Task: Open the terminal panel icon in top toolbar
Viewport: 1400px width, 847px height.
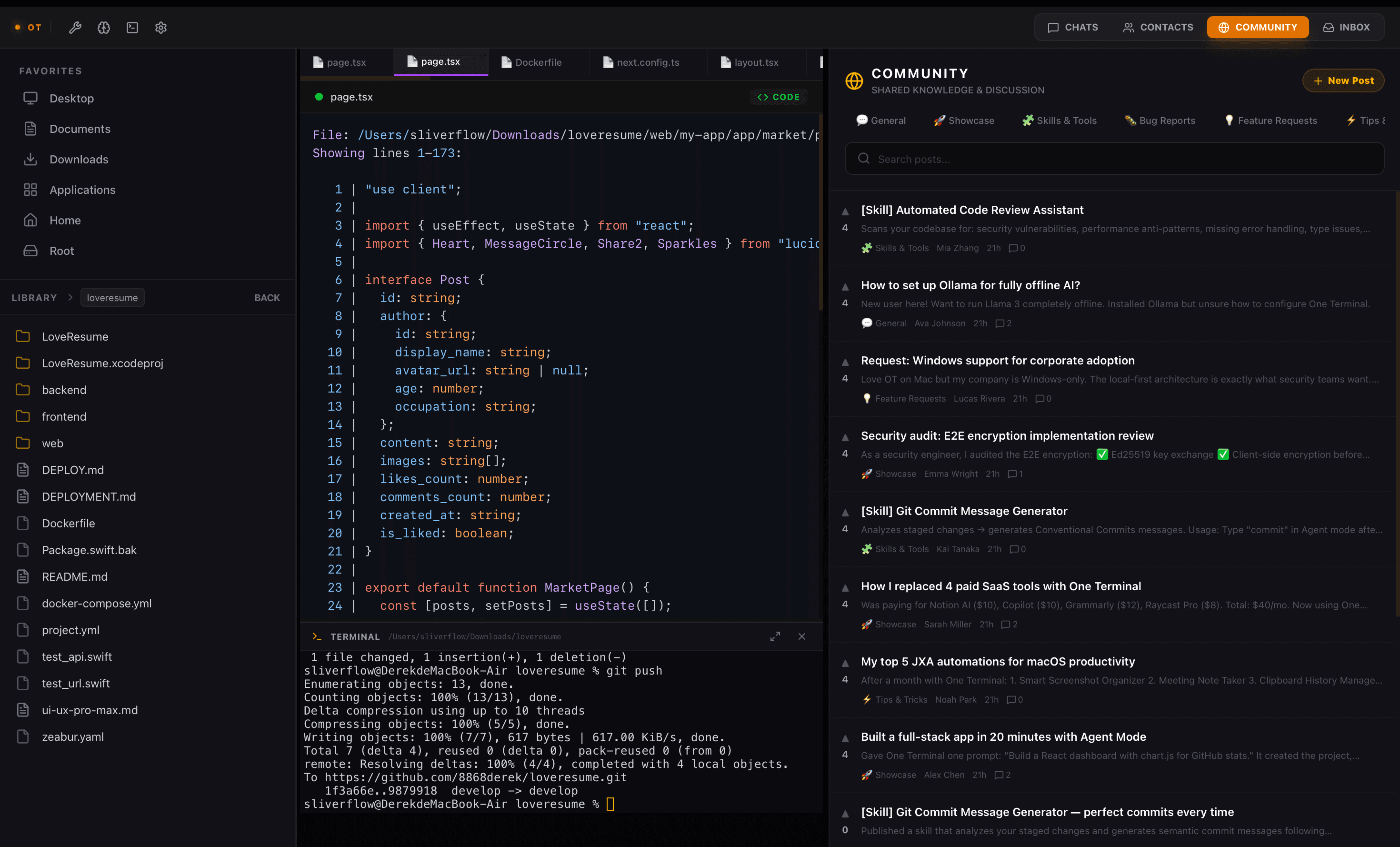Action: [x=132, y=27]
